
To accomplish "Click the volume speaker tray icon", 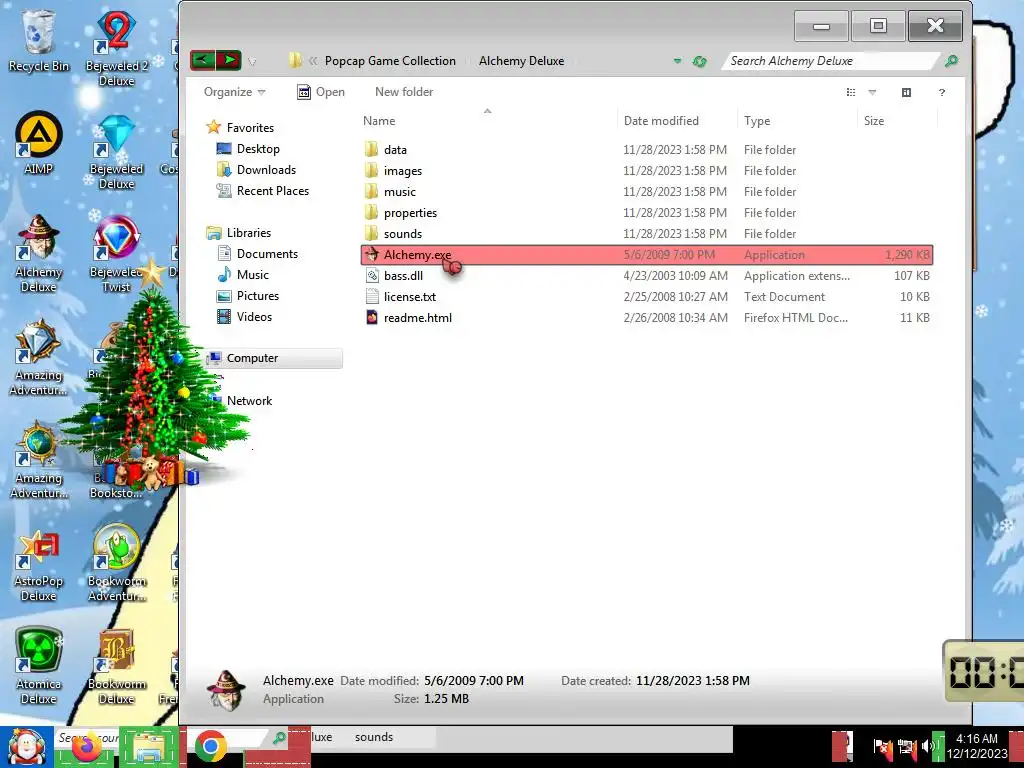I will point(927,745).
